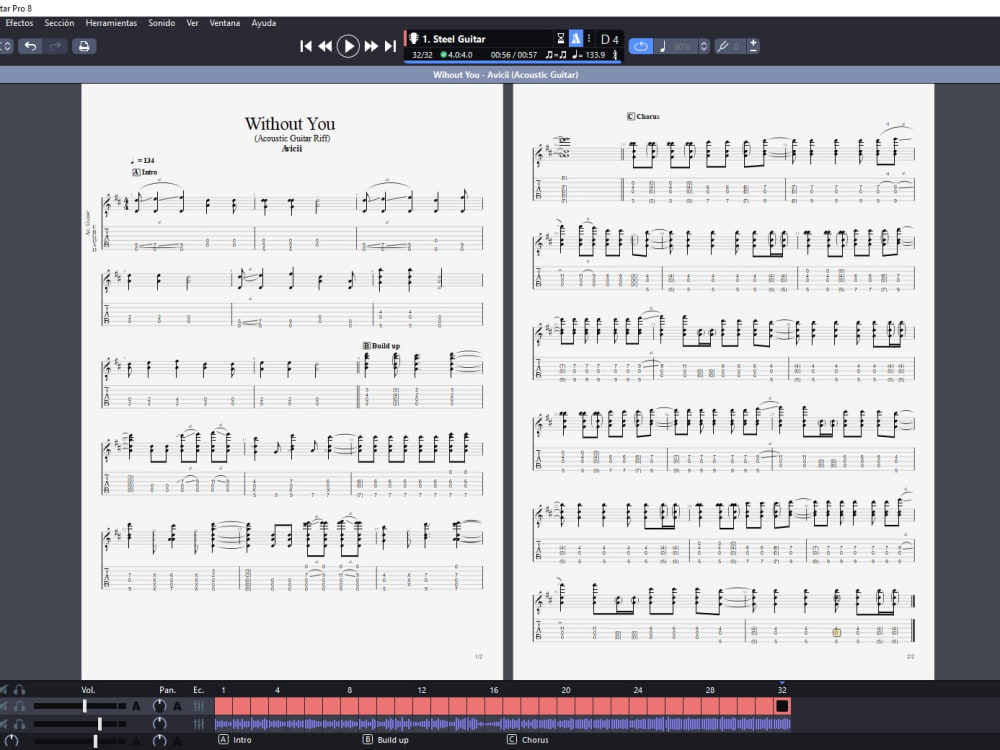Open the Ver menu
The width and height of the screenshot is (1000, 750).
coord(192,23)
